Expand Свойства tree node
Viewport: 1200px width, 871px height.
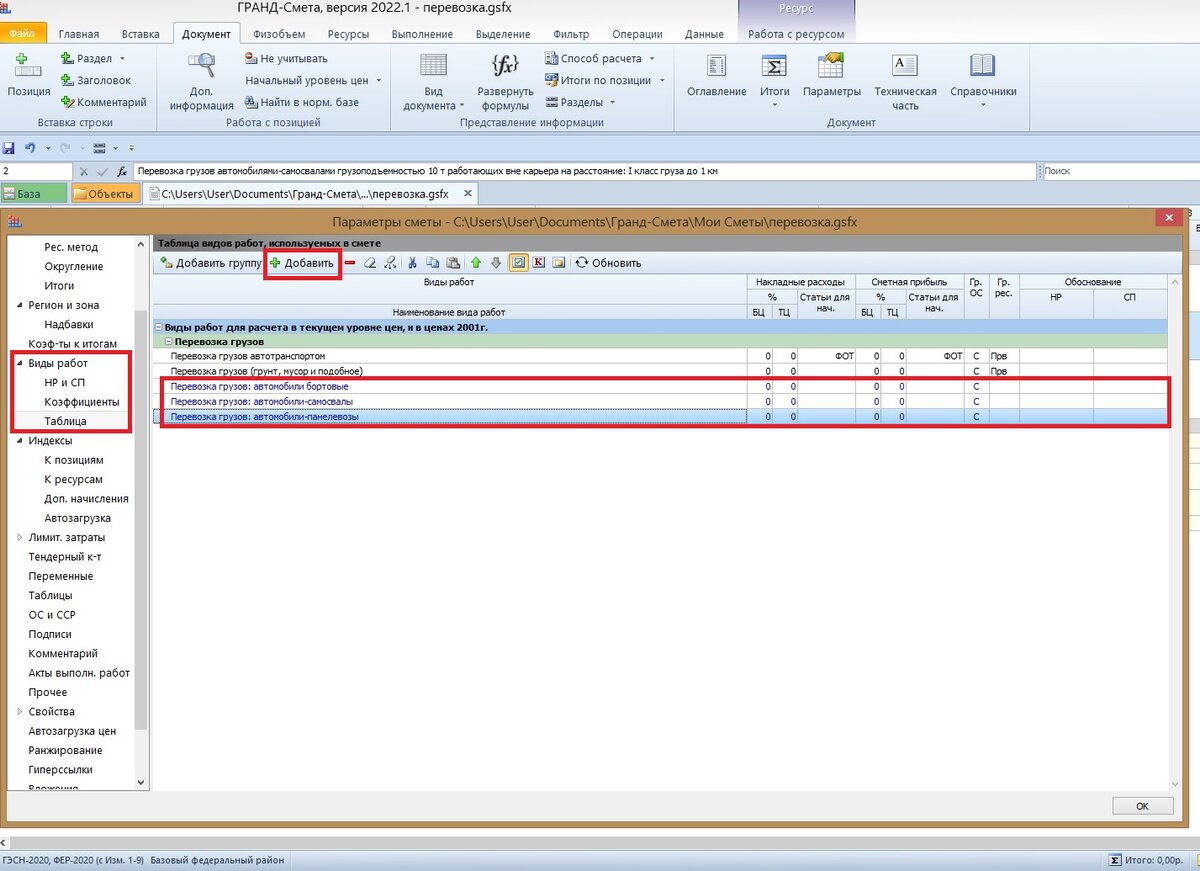tap(19, 712)
